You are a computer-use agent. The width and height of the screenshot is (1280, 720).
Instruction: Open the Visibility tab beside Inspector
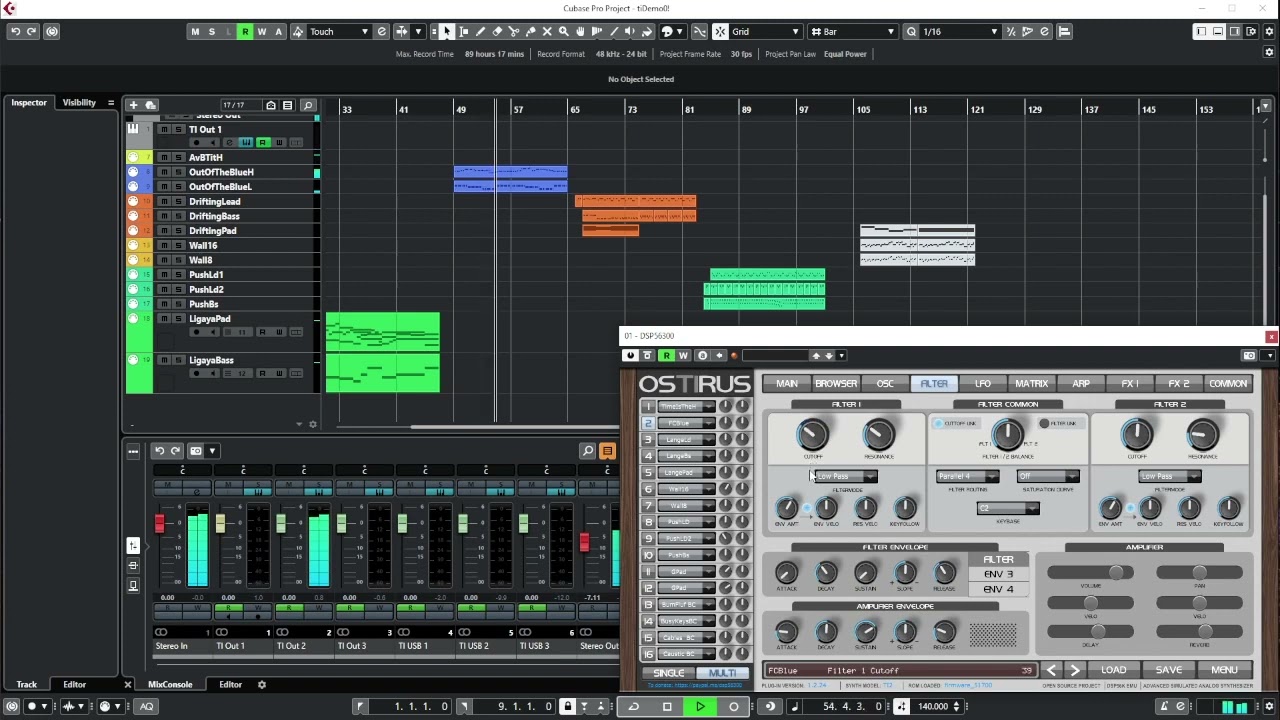79,102
